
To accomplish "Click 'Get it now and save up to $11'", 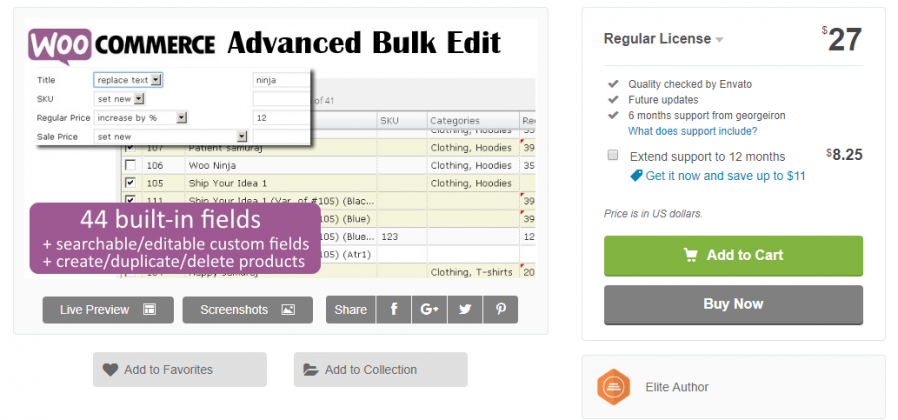I will pyautogui.click(x=725, y=176).
